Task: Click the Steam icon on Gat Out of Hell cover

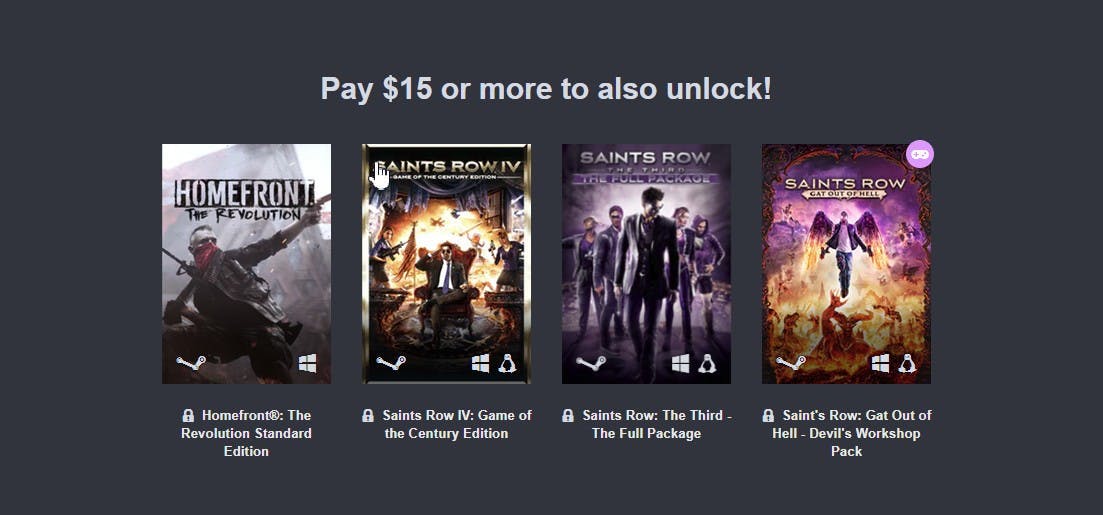Action: 790,363
